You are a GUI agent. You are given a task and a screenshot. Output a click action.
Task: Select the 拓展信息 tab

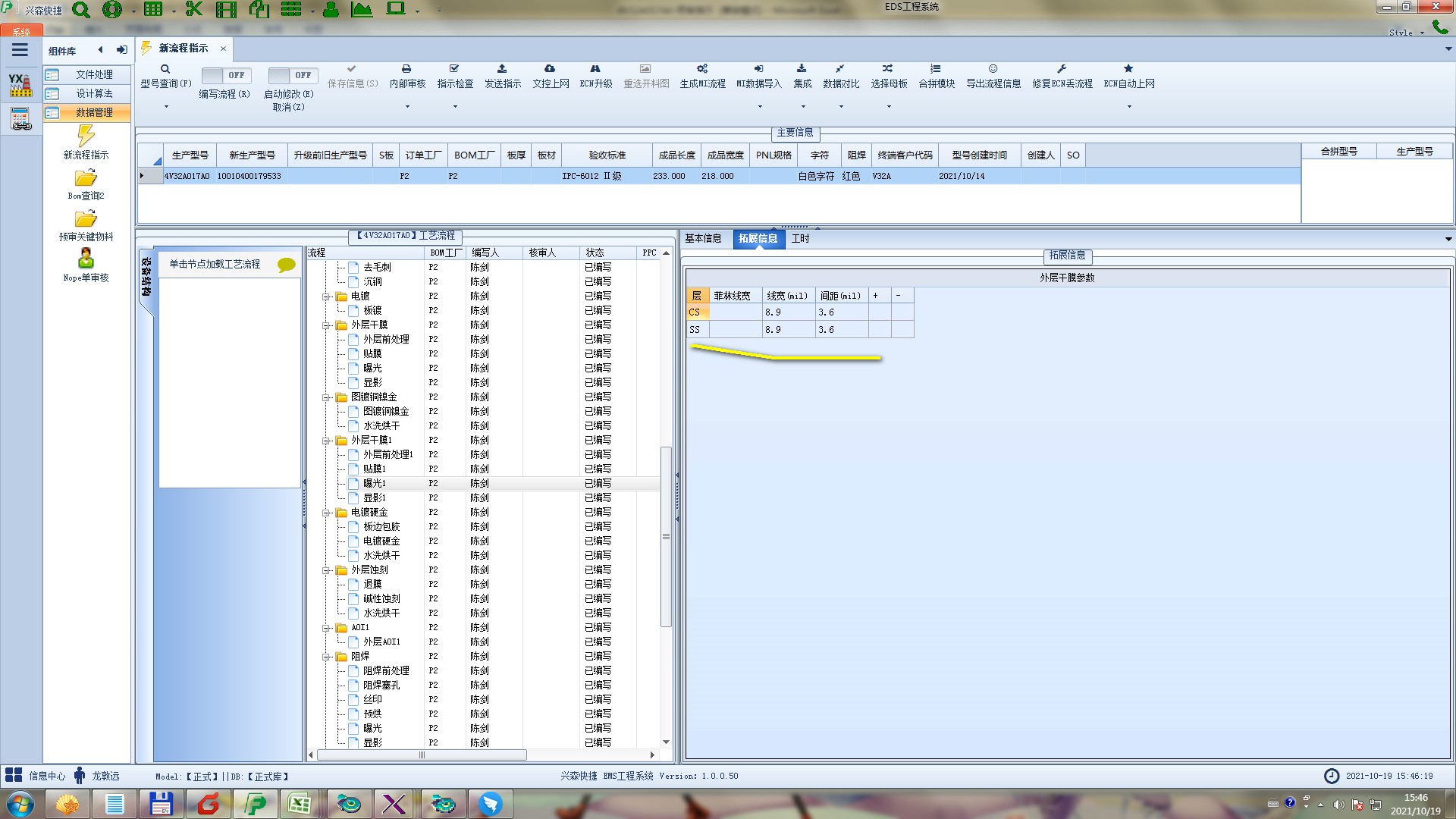pos(758,238)
